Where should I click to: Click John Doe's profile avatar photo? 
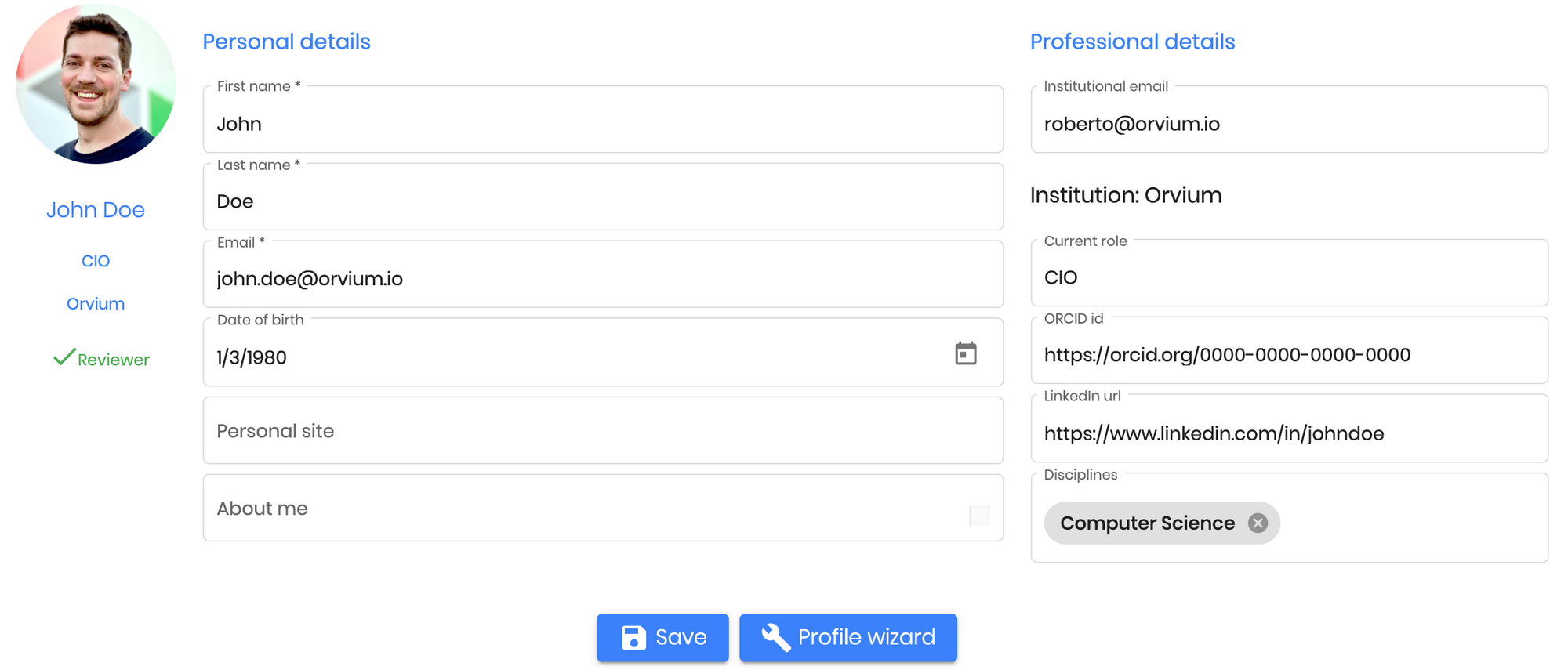[96, 84]
